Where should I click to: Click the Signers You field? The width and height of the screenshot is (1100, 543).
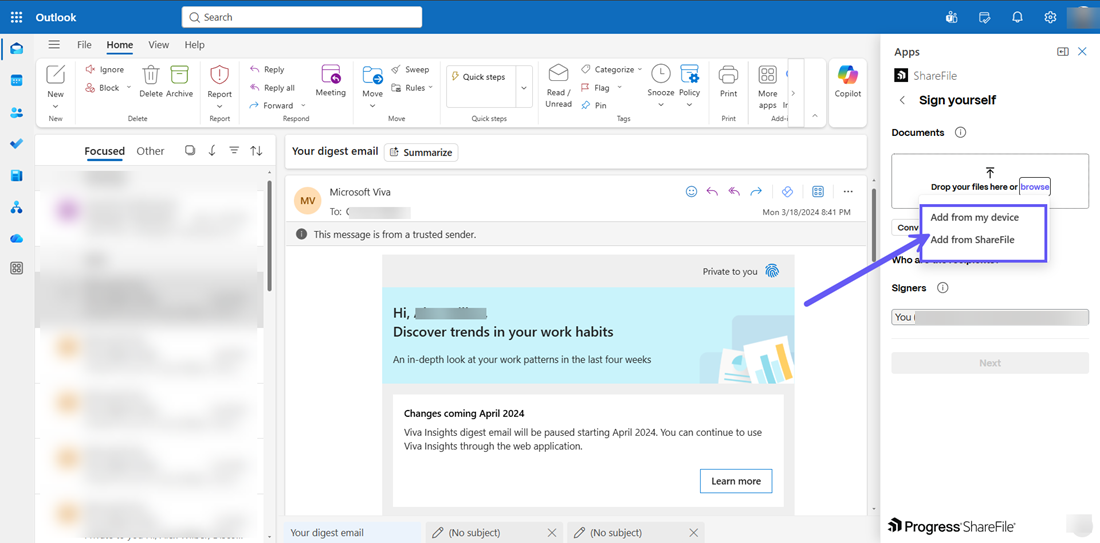point(990,317)
